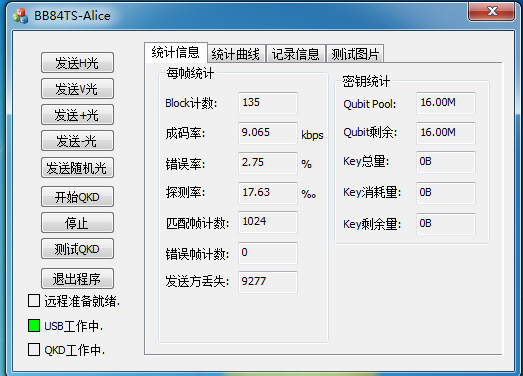
Task: Open the 记录信息 tab
Action: click(x=296, y=54)
